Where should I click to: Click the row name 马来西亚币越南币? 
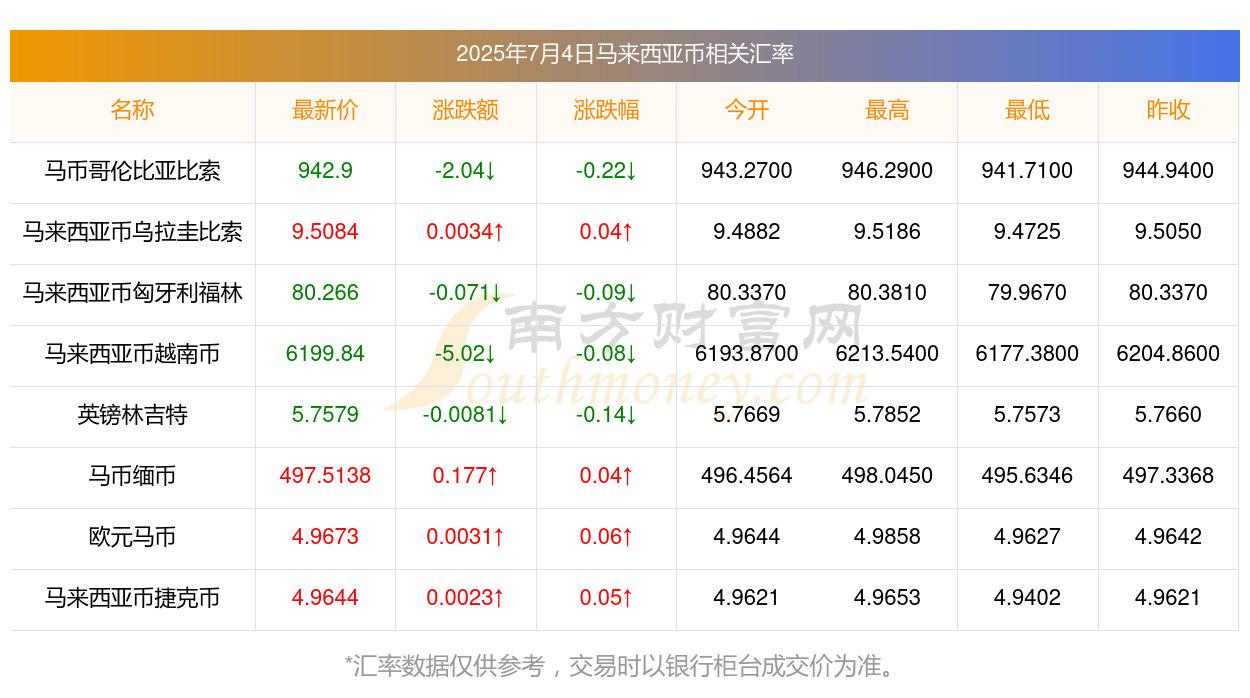[132, 354]
